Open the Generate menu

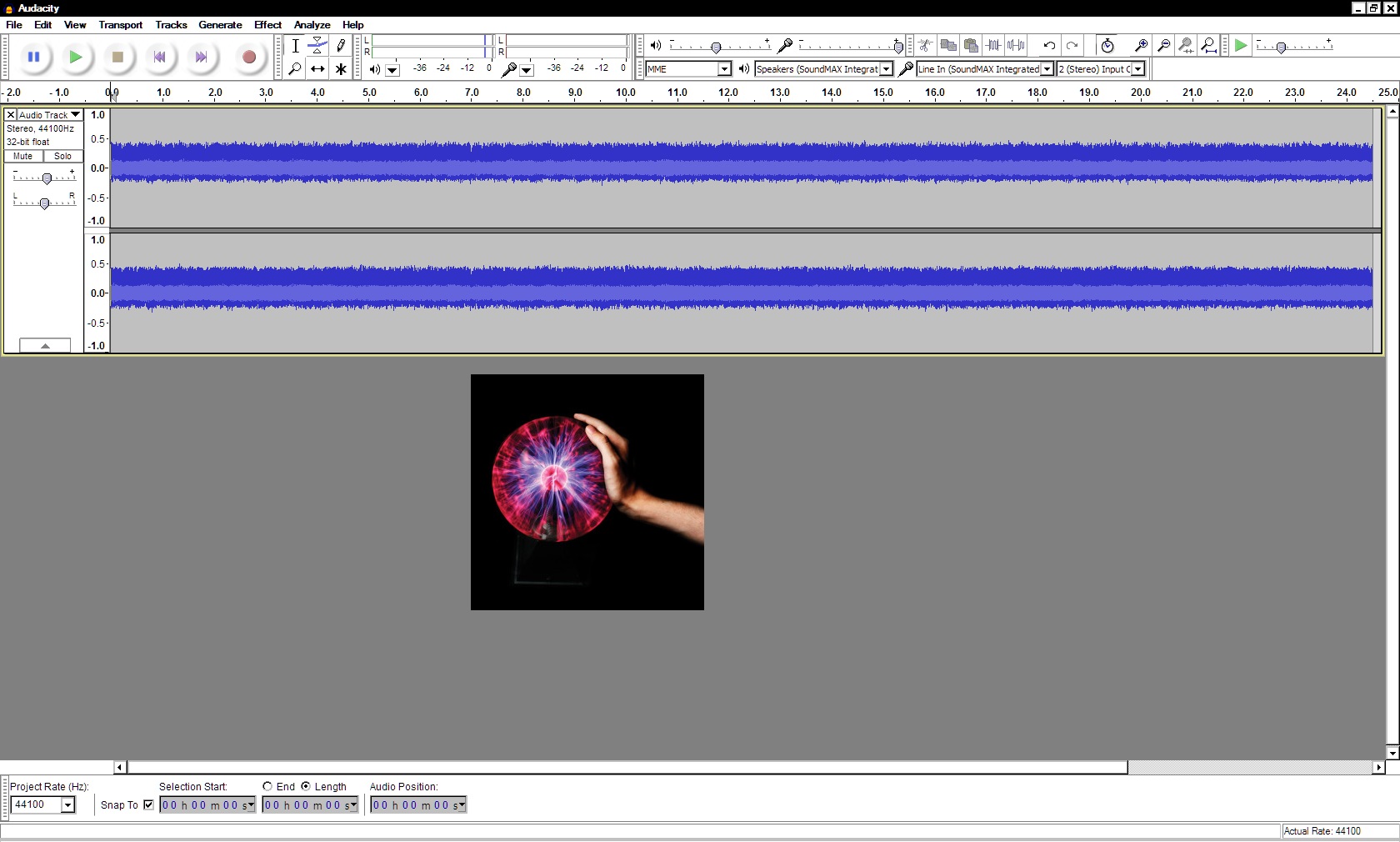[x=220, y=25]
